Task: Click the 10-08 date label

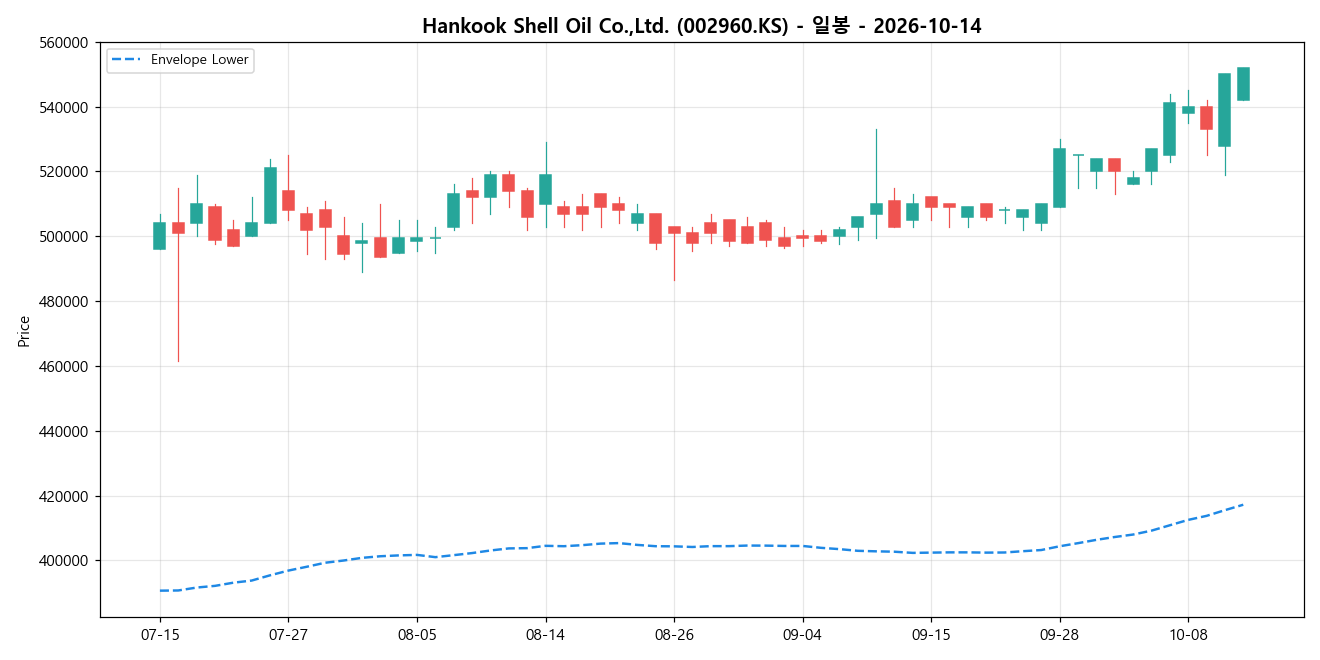Action: [1188, 634]
